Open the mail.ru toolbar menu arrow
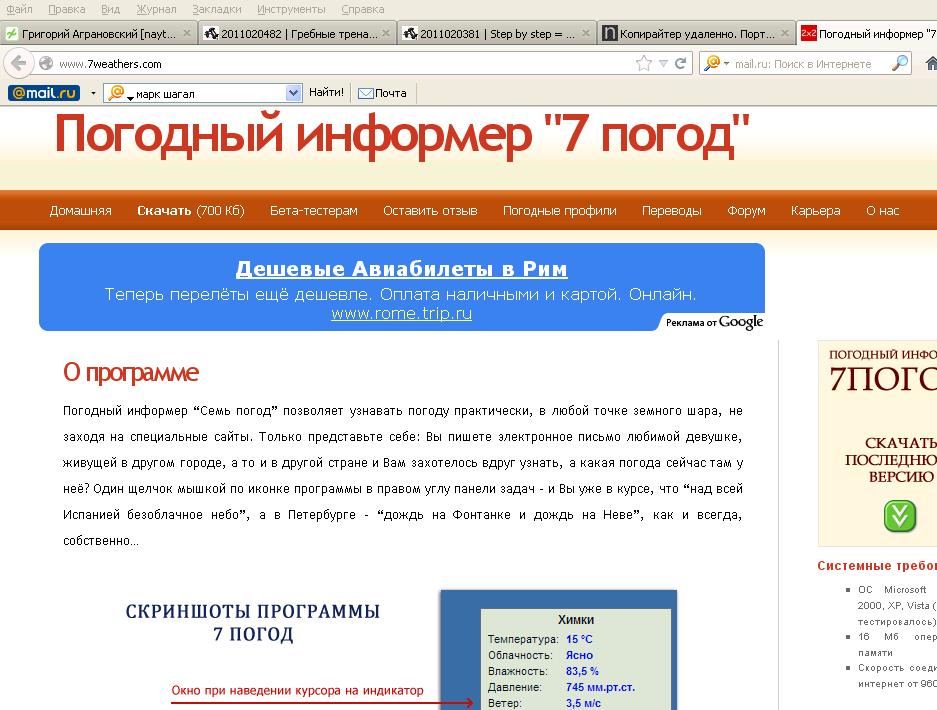 tap(93, 93)
